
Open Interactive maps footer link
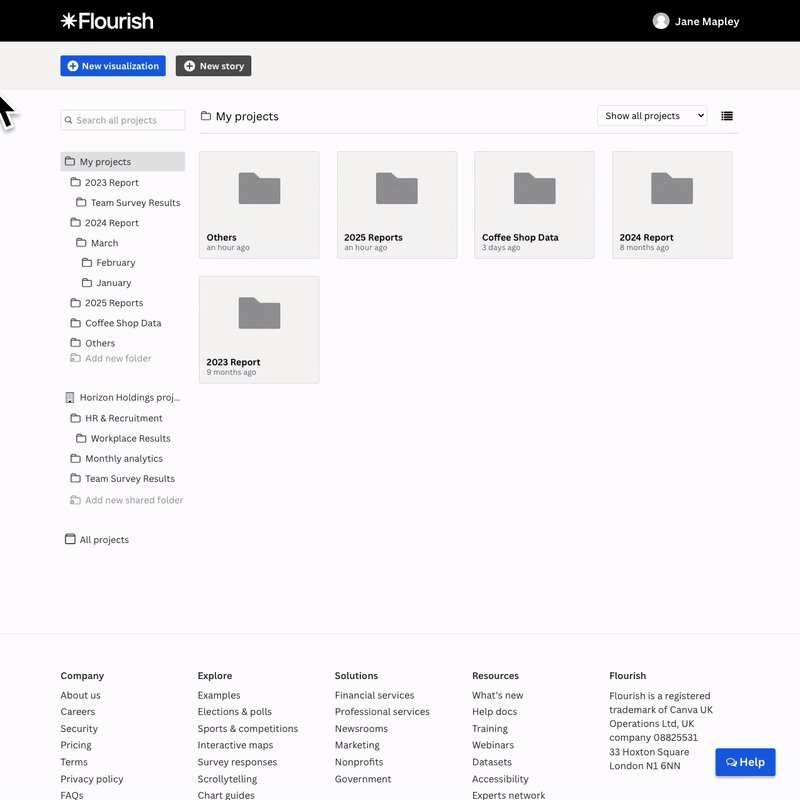235,745
